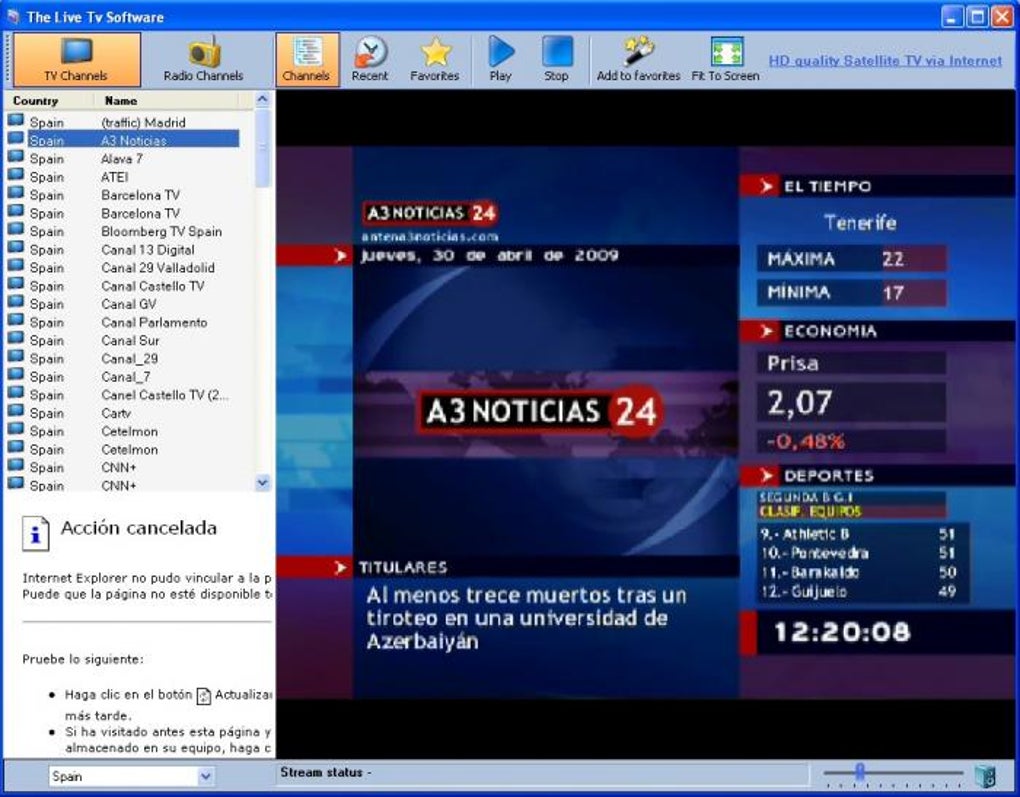
Task: Click the speaker mute icon
Action: tap(985, 776)
